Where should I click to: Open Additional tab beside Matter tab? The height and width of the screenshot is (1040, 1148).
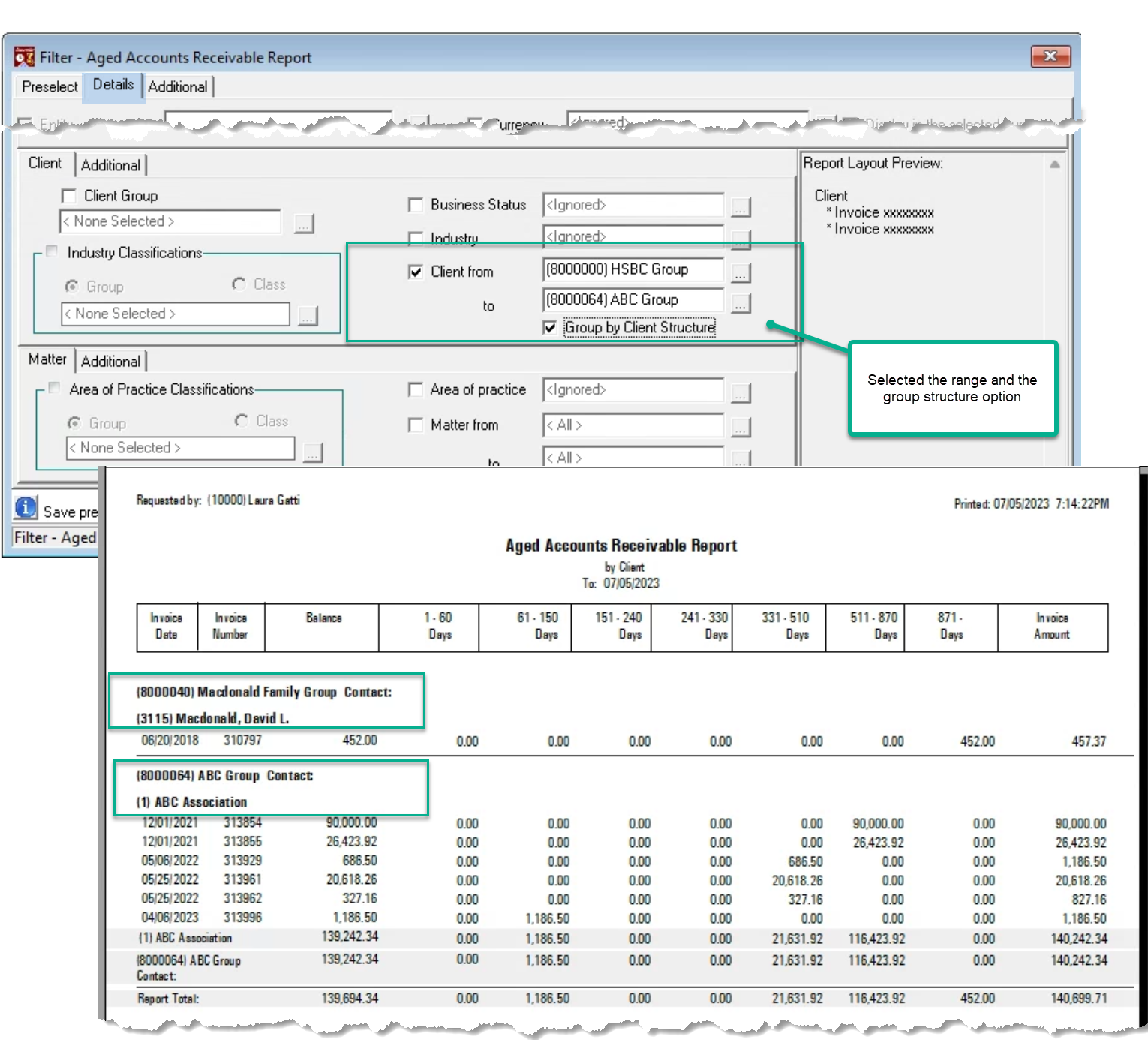pos(111,361)
